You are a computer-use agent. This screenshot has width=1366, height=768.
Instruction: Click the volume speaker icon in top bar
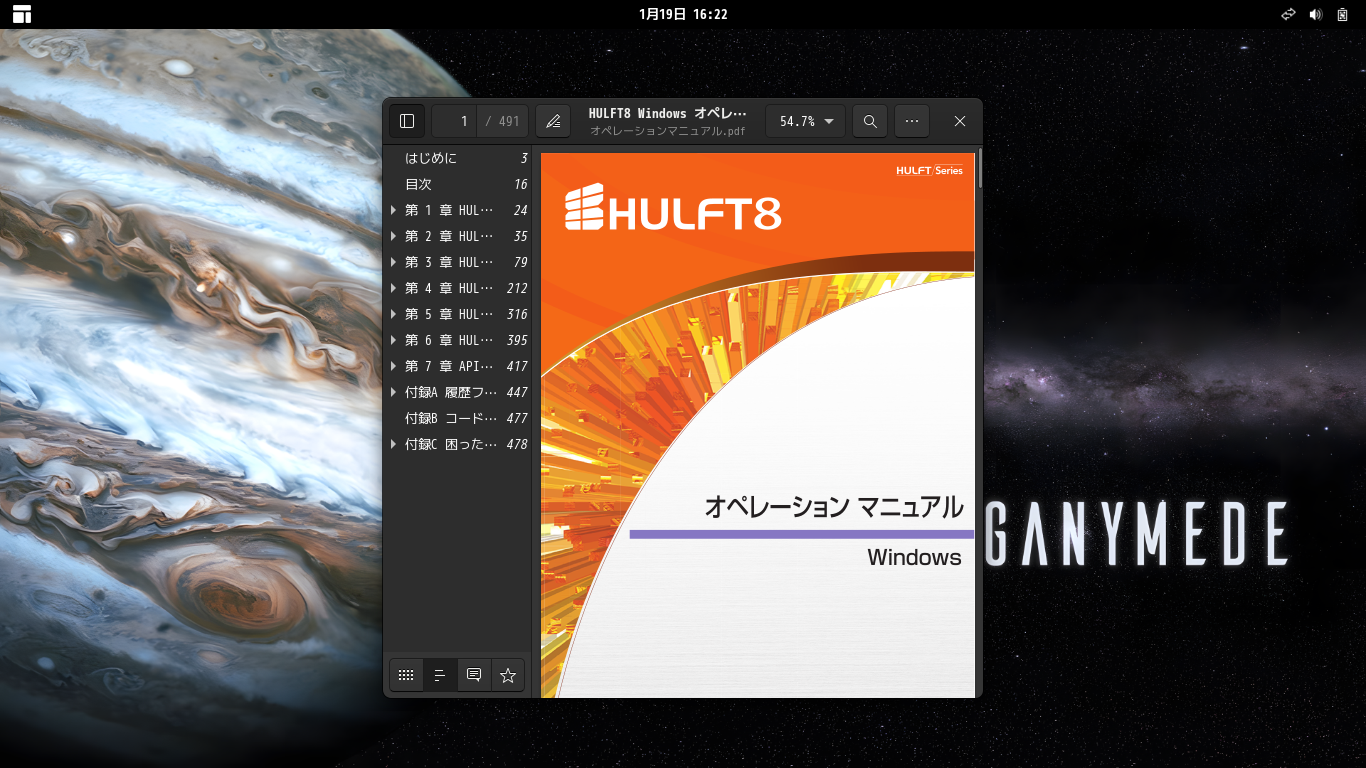click(1316, 14)
